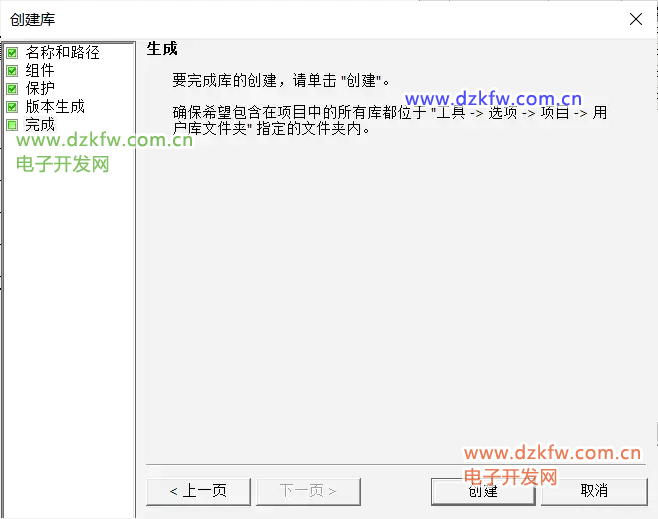Cancel the wizard with 取消
This screenshot has height=519, width=658.
594,491
